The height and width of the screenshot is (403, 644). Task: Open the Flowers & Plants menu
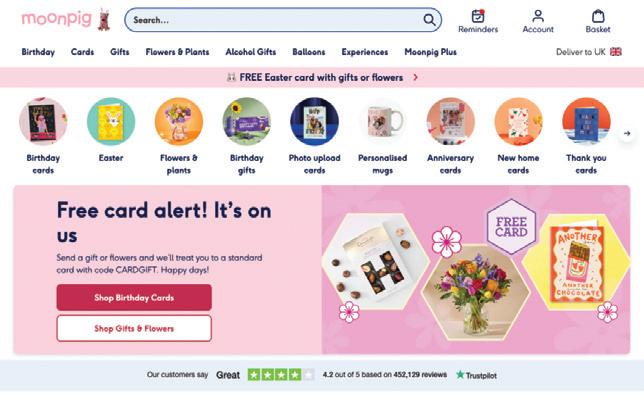coord(177,52)
